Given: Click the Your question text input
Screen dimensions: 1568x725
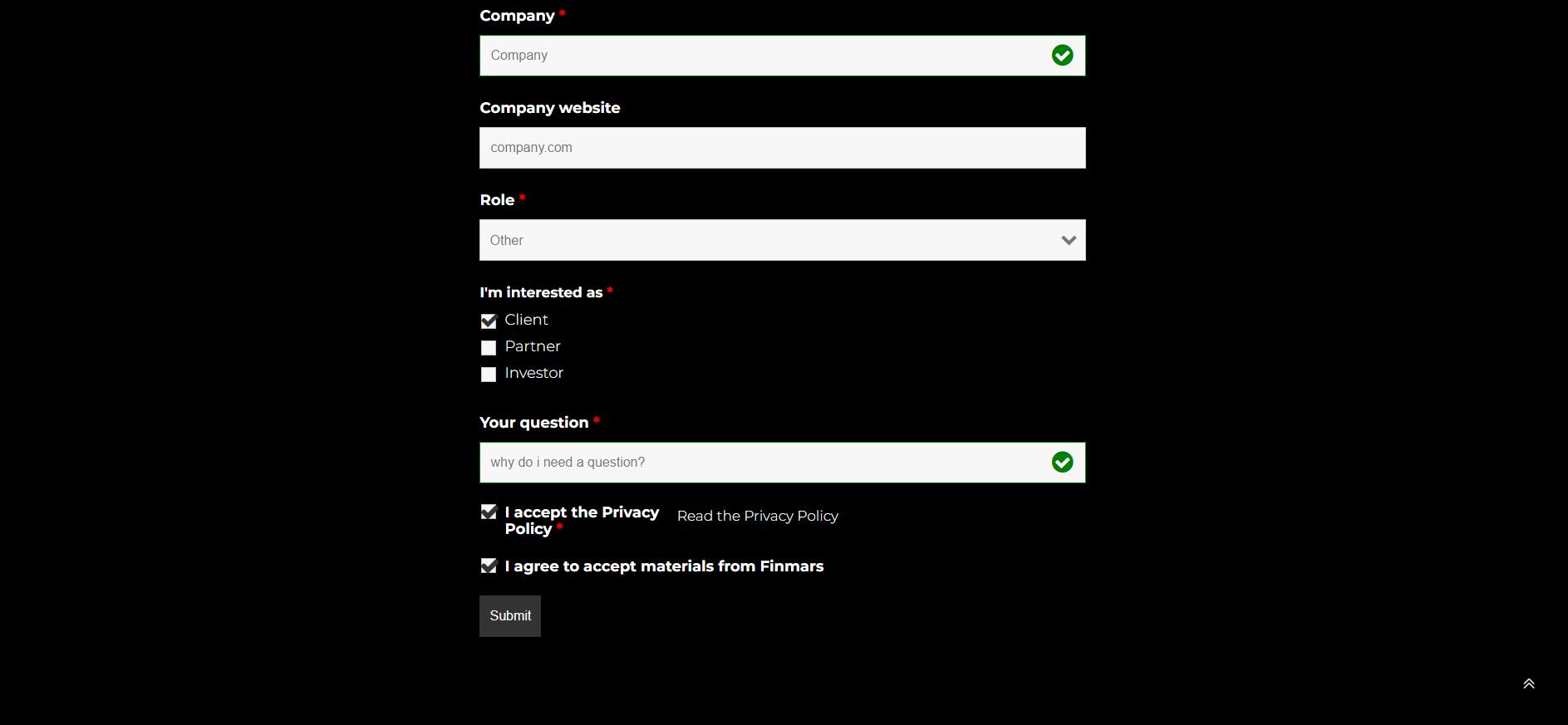Looking at the screenshot, I should (x=764, y=463).
